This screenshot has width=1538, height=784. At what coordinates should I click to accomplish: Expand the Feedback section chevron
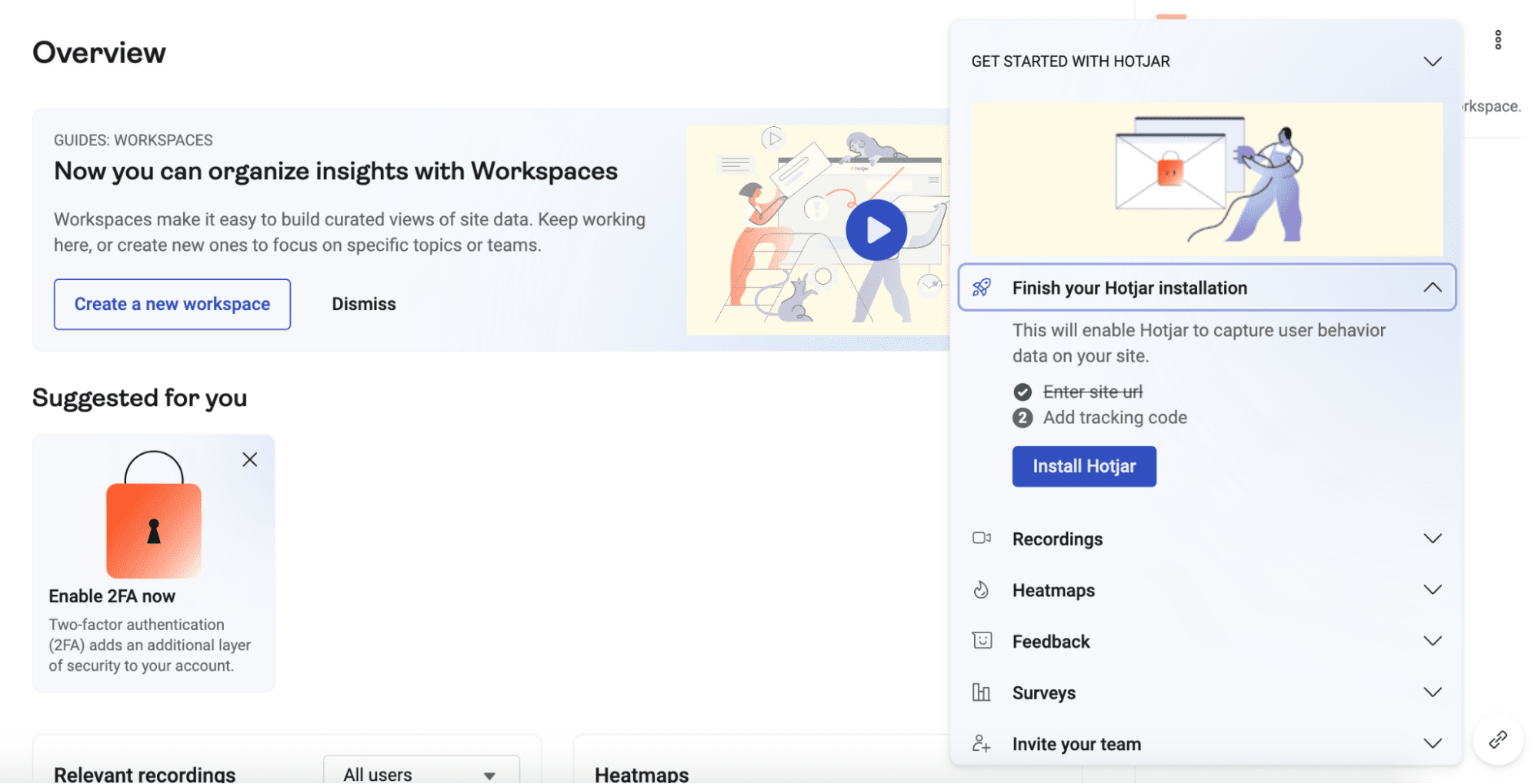point(1432,641)
